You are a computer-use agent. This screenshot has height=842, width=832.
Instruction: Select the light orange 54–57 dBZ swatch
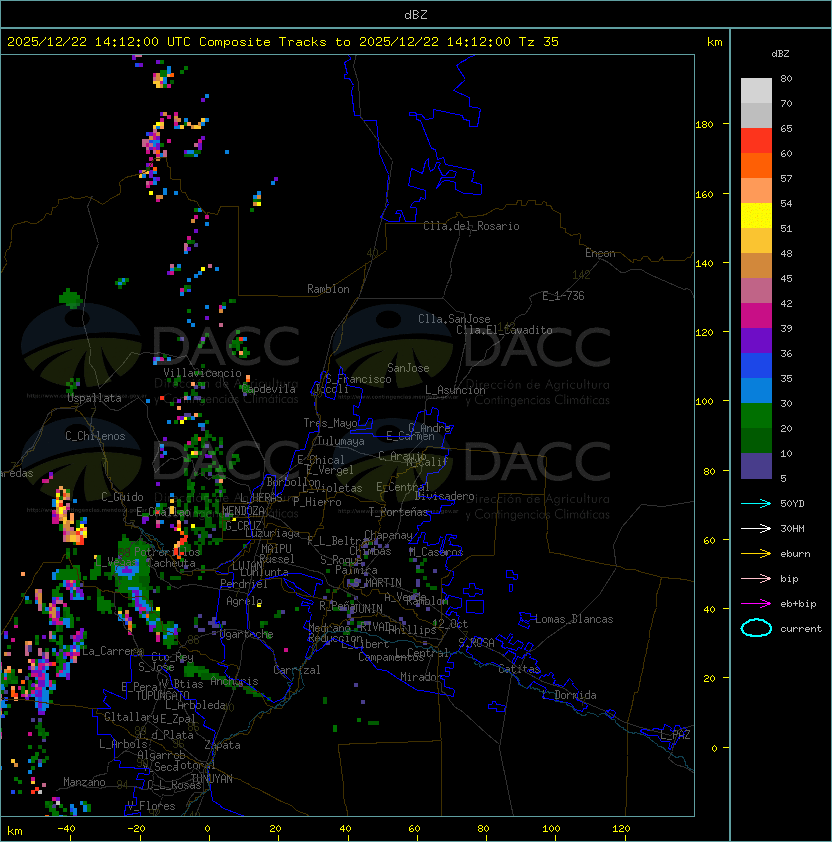pyautogui.click(x=756, y=191)
